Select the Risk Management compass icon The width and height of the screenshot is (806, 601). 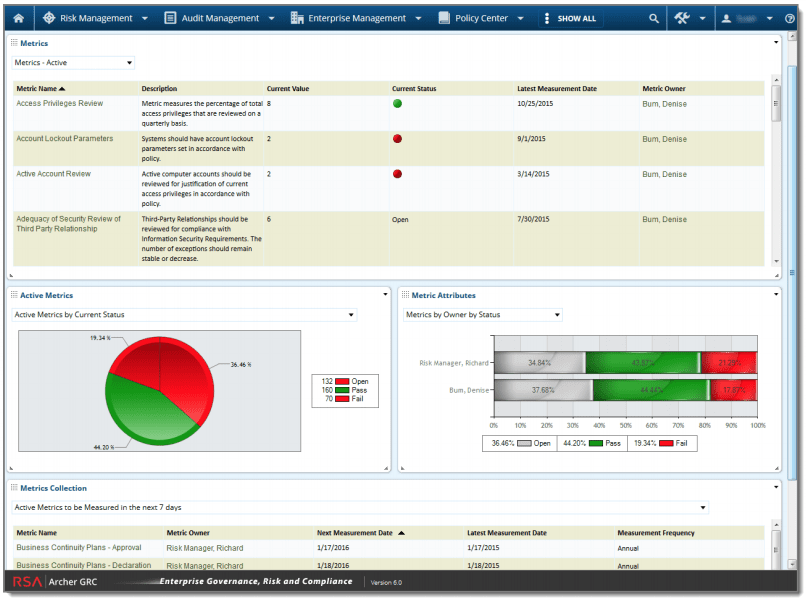point(47,17)
